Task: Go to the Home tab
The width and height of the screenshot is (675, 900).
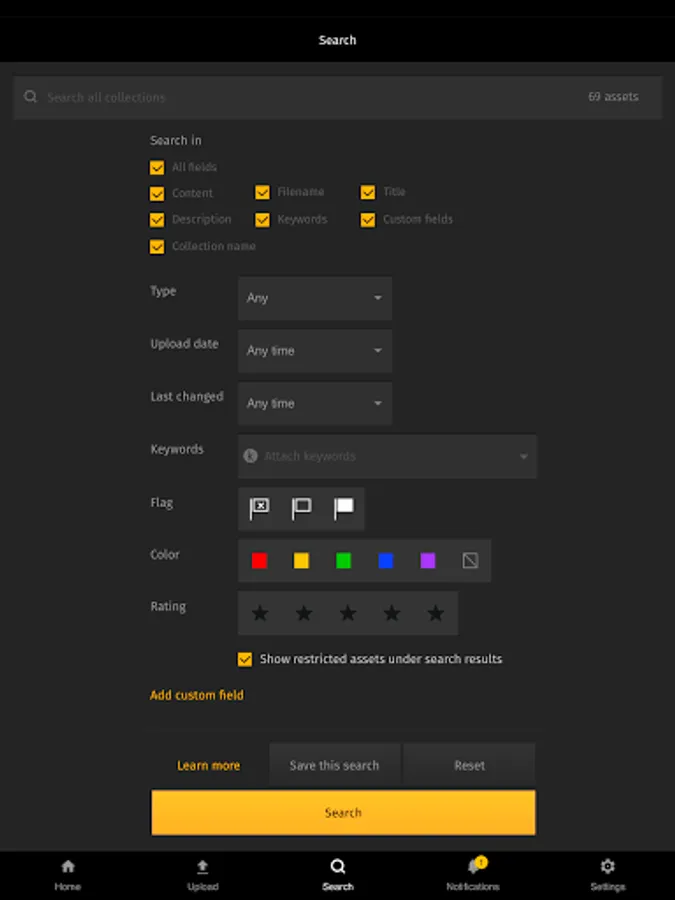Action: tap(68, 875)
